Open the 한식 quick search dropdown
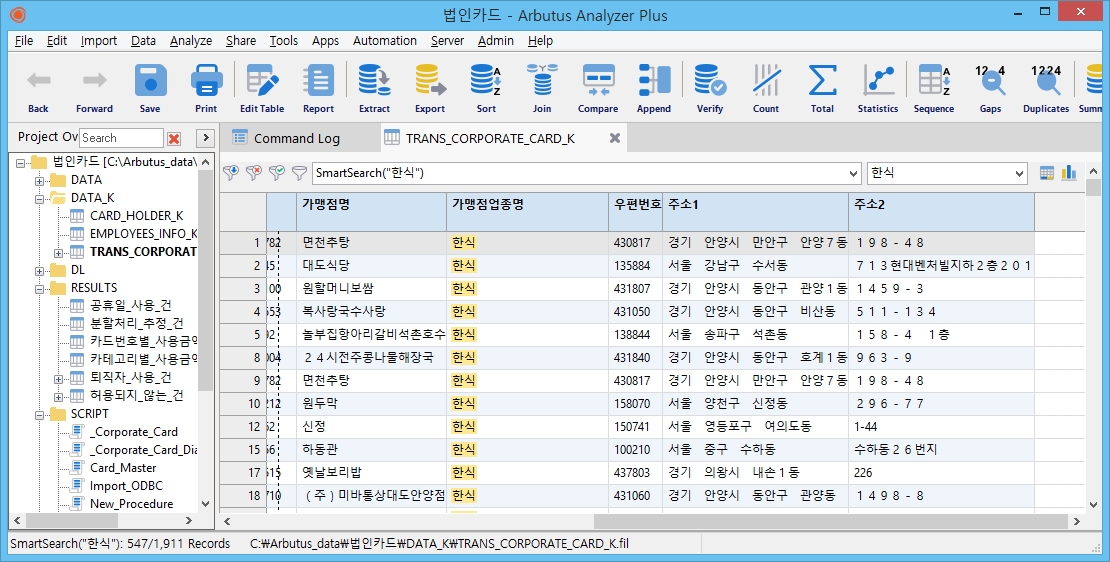Viewport: 1110px width, 562px height. (1019, 173)
